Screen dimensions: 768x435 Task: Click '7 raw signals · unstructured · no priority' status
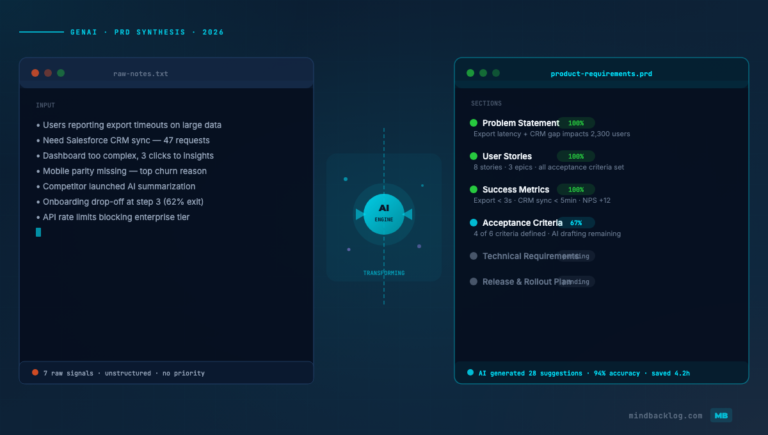124,373
